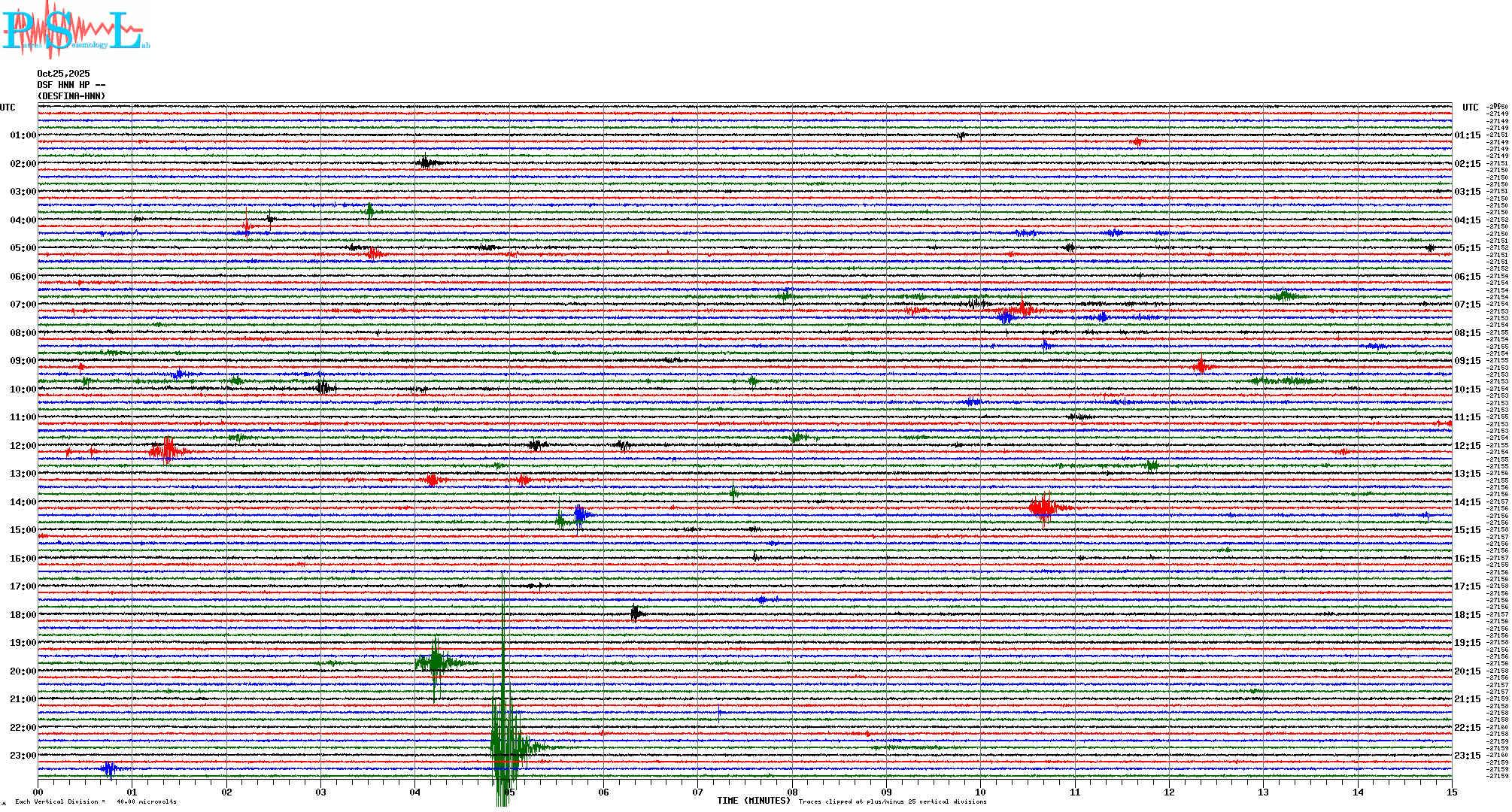Click the 12:00 hour label on left

pyautogui.click(x=23, y=446)
